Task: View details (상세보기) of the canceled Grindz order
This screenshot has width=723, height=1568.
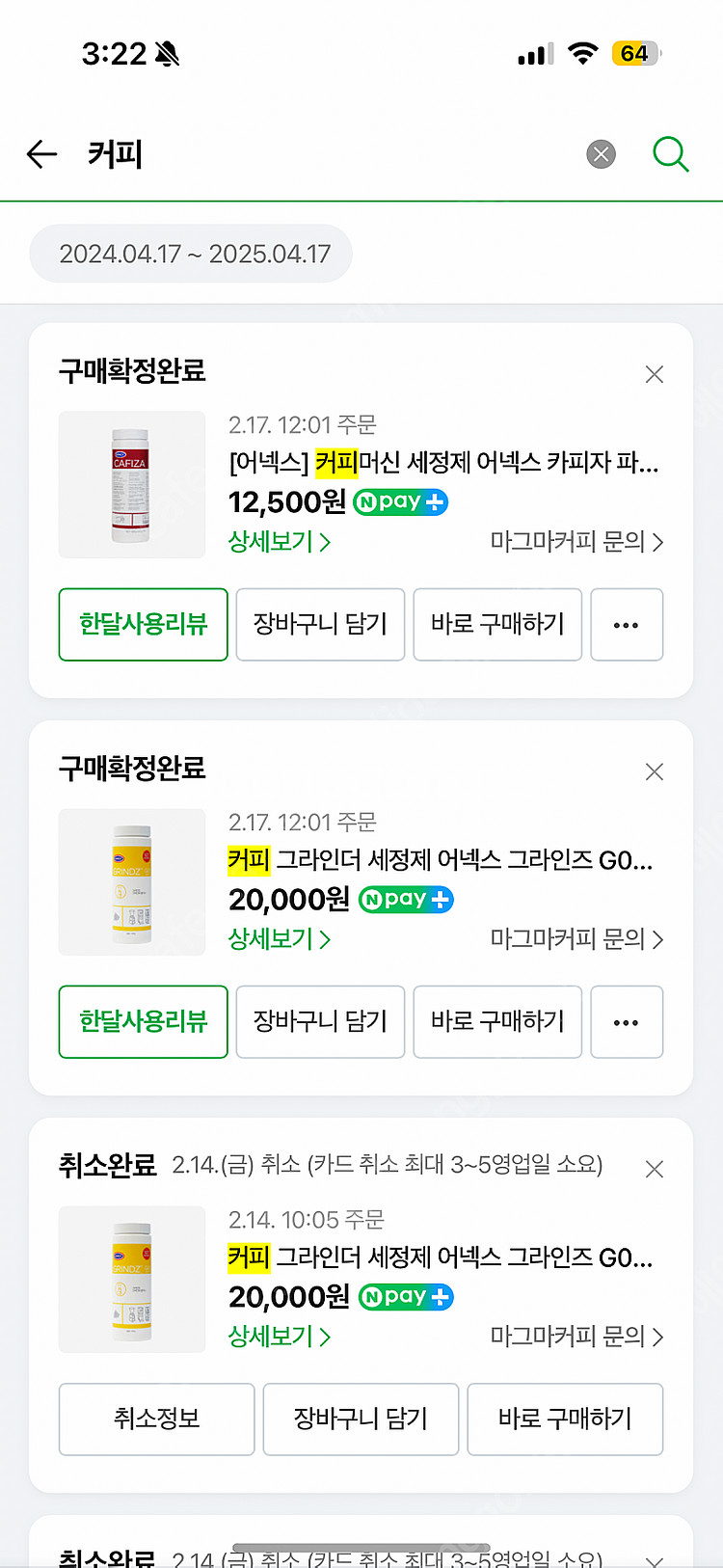Action: pos(279,1337)
